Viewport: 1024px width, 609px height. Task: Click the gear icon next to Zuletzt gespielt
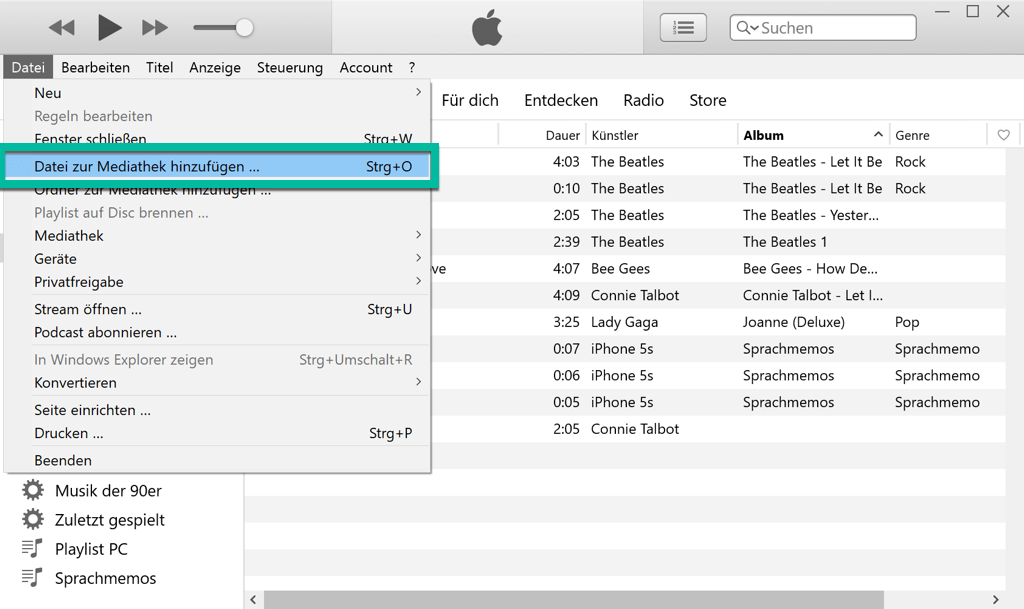click(x=33, y=520)
